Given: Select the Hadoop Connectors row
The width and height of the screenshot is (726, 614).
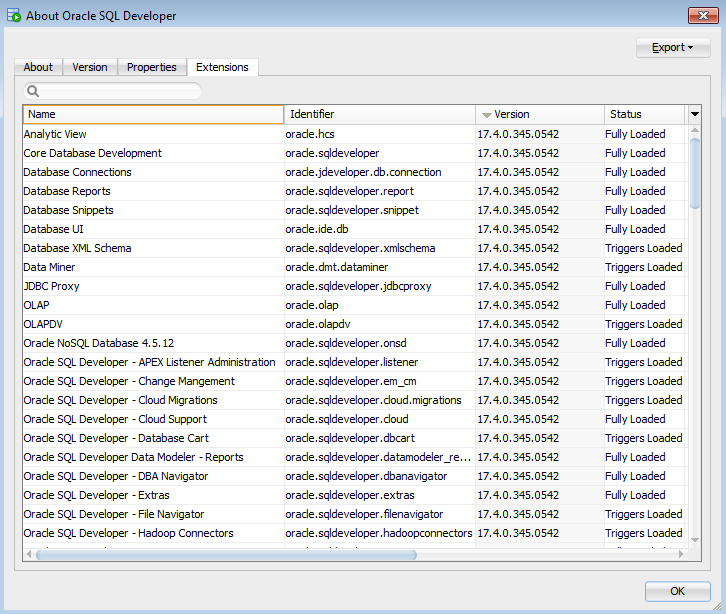Looking at the screenshot, I should pyautogui.click(x=354, y=533).
